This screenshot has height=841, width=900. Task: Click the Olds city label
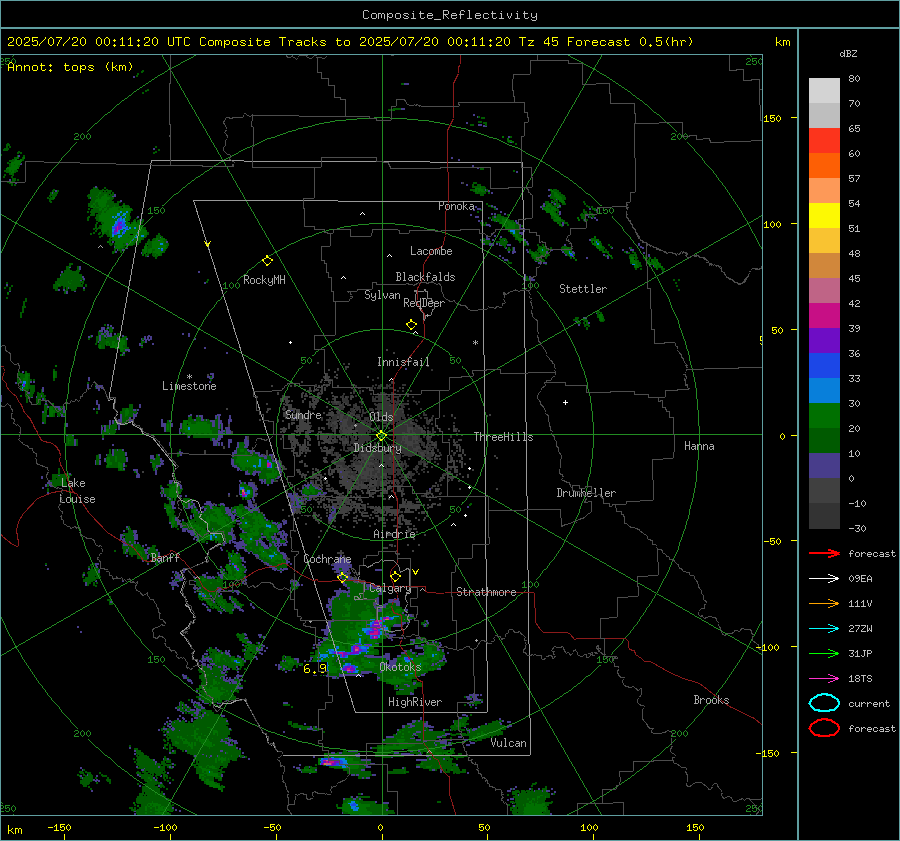(x=381, y=417)
